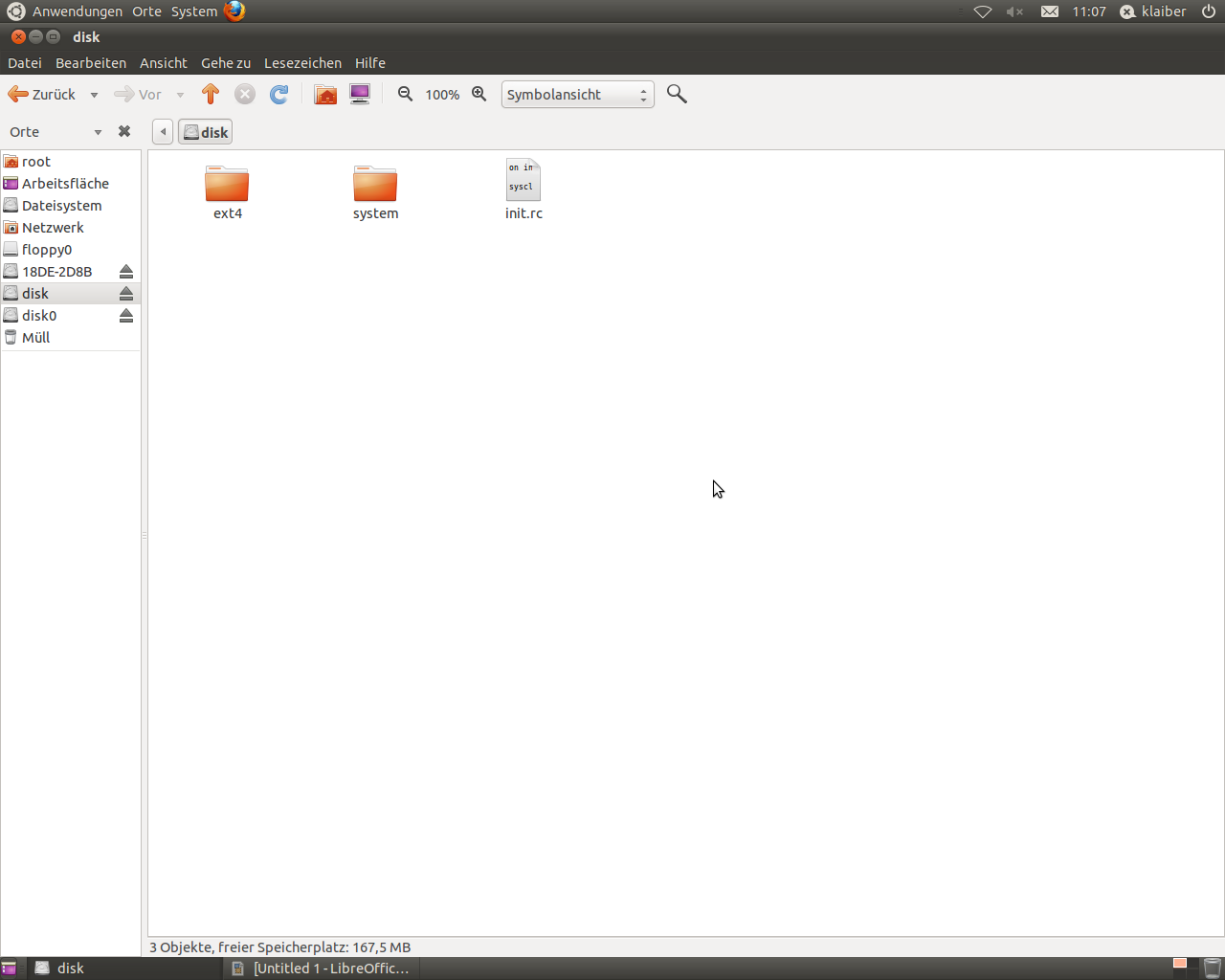Open the Hilfe menu
Viewport: 1225px width, 980px height.
point(370,63)
